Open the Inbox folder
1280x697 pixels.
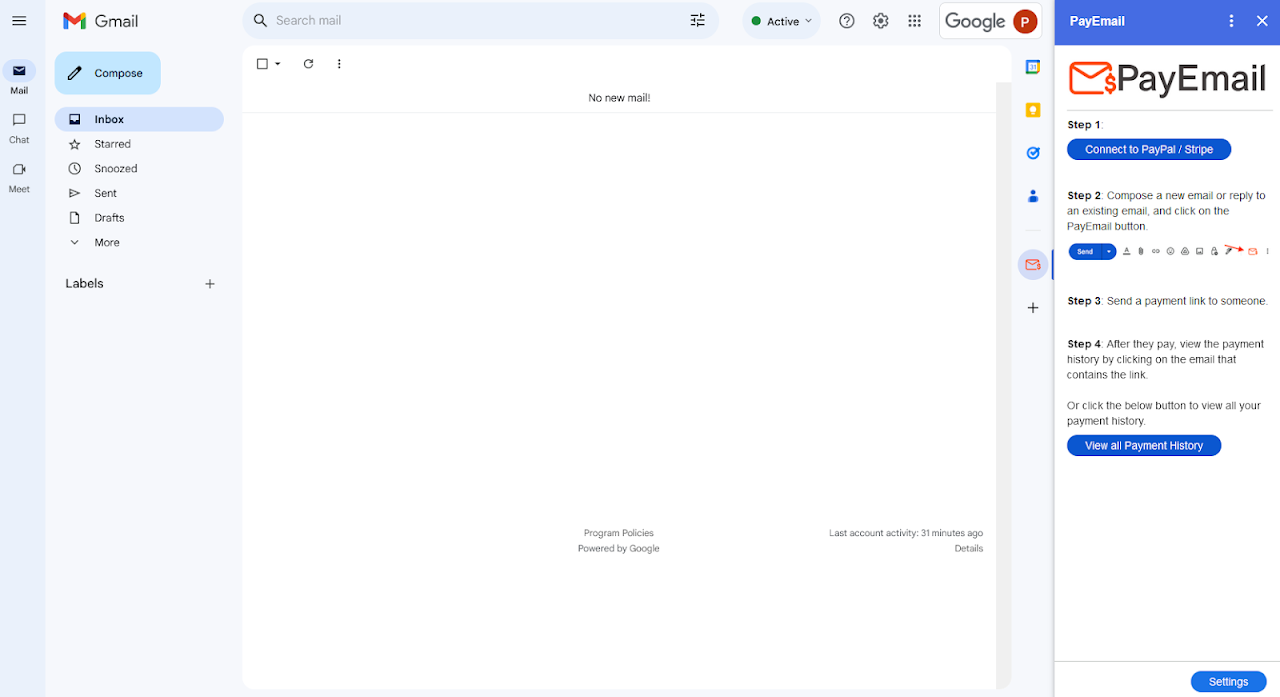pyautogui.click(x=139, y=119)
